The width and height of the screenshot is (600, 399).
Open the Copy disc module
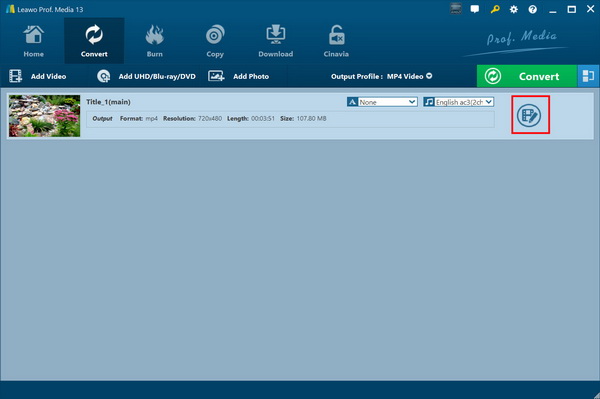click(215, 41)
